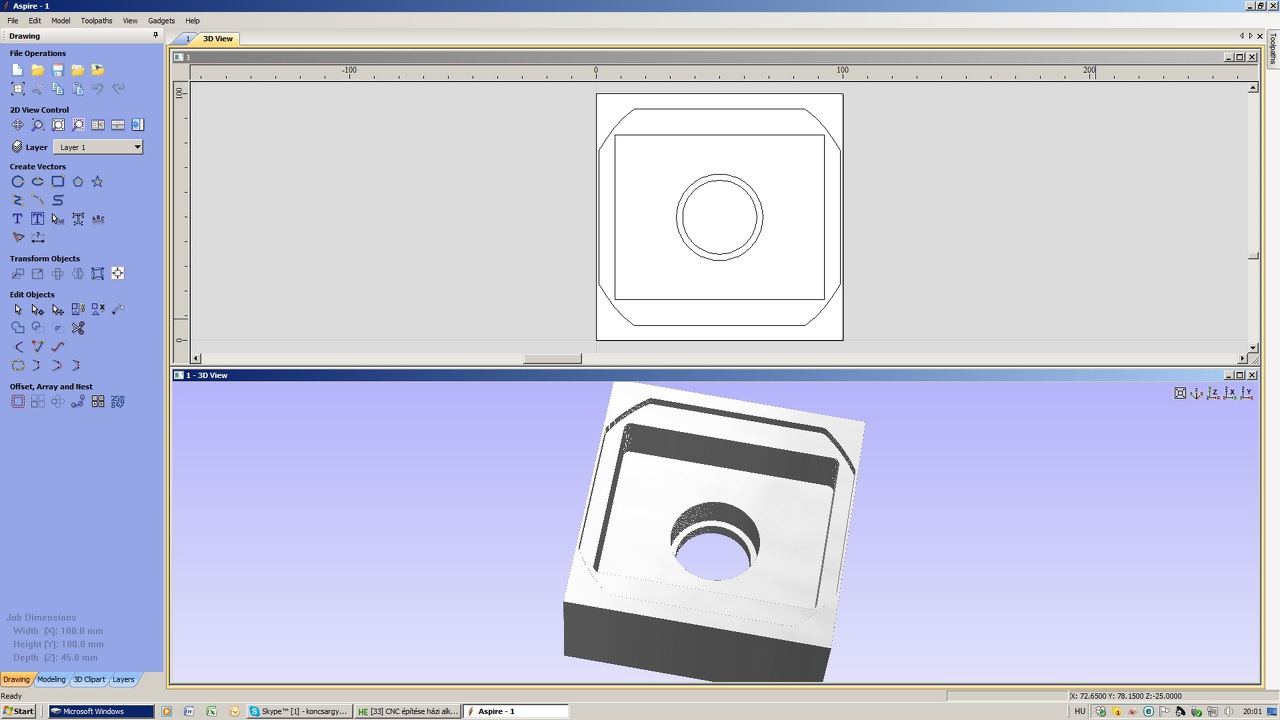Viewport: 1280px width, 720px height.
Task: Weld selected vectors together
Action: 17,328
